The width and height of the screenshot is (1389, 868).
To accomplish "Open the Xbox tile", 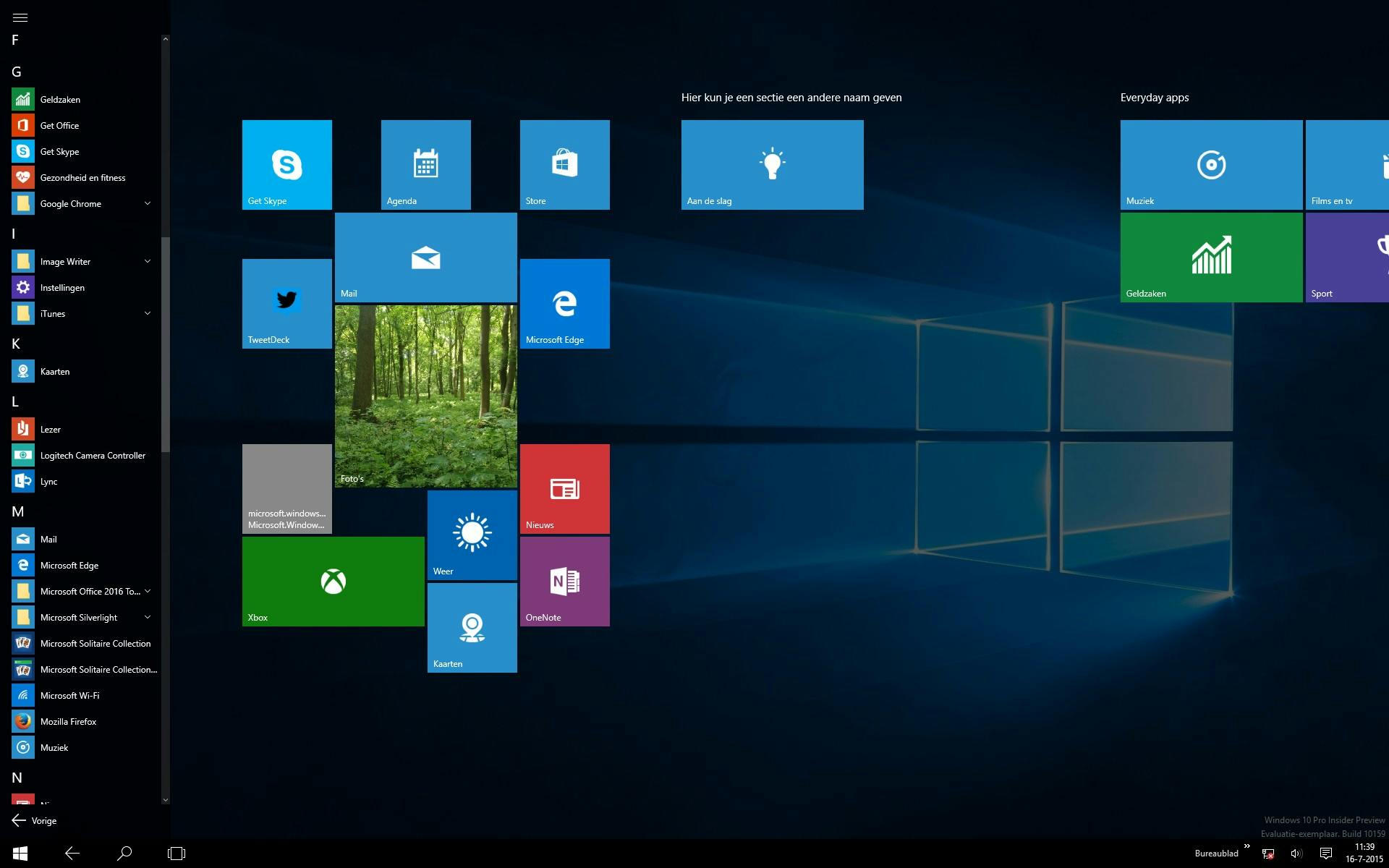I will pyautogui.click(x=333, y=582).
